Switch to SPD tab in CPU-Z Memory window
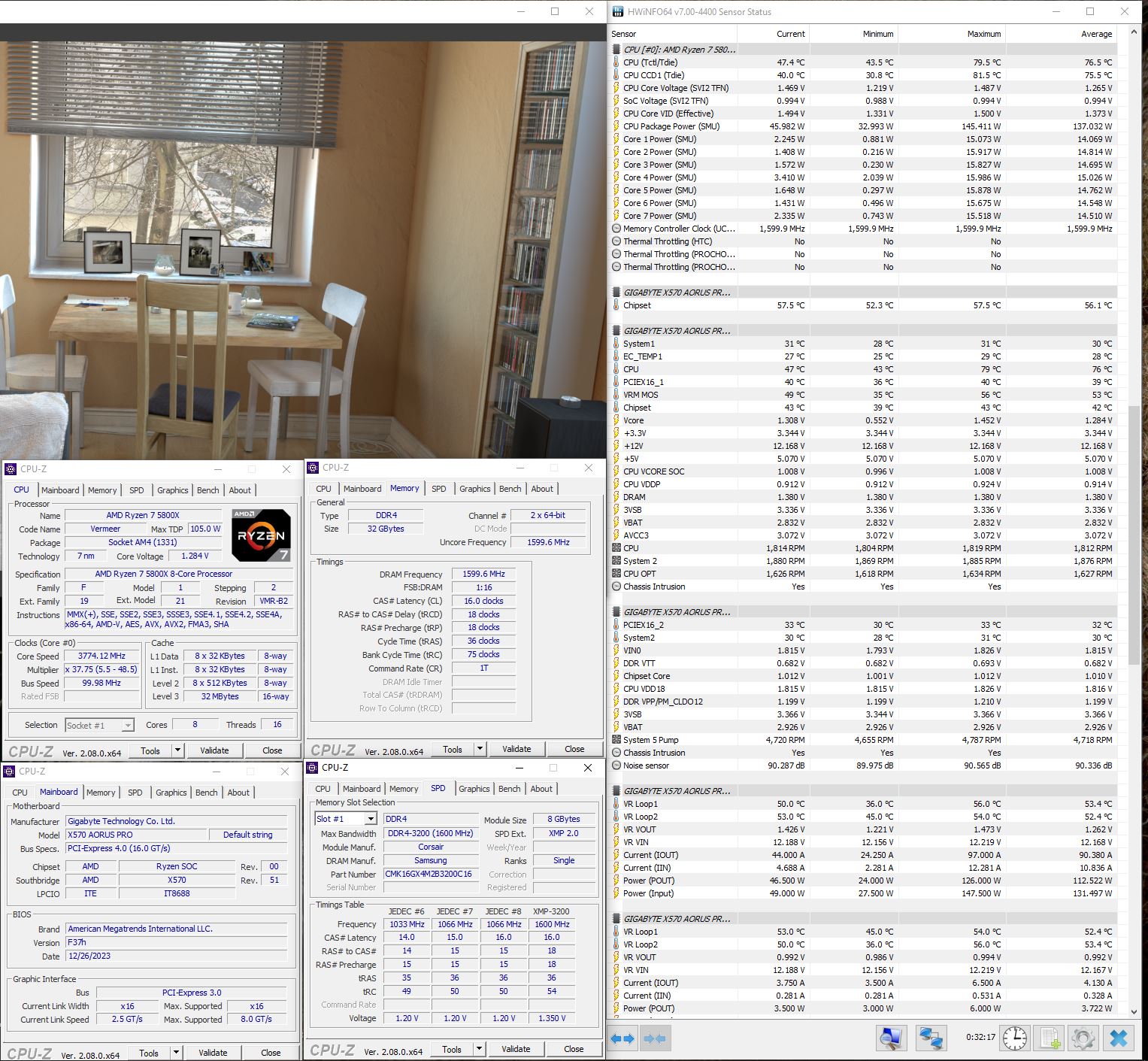This screenshot has height=1061, width=1148. [439, 489]
